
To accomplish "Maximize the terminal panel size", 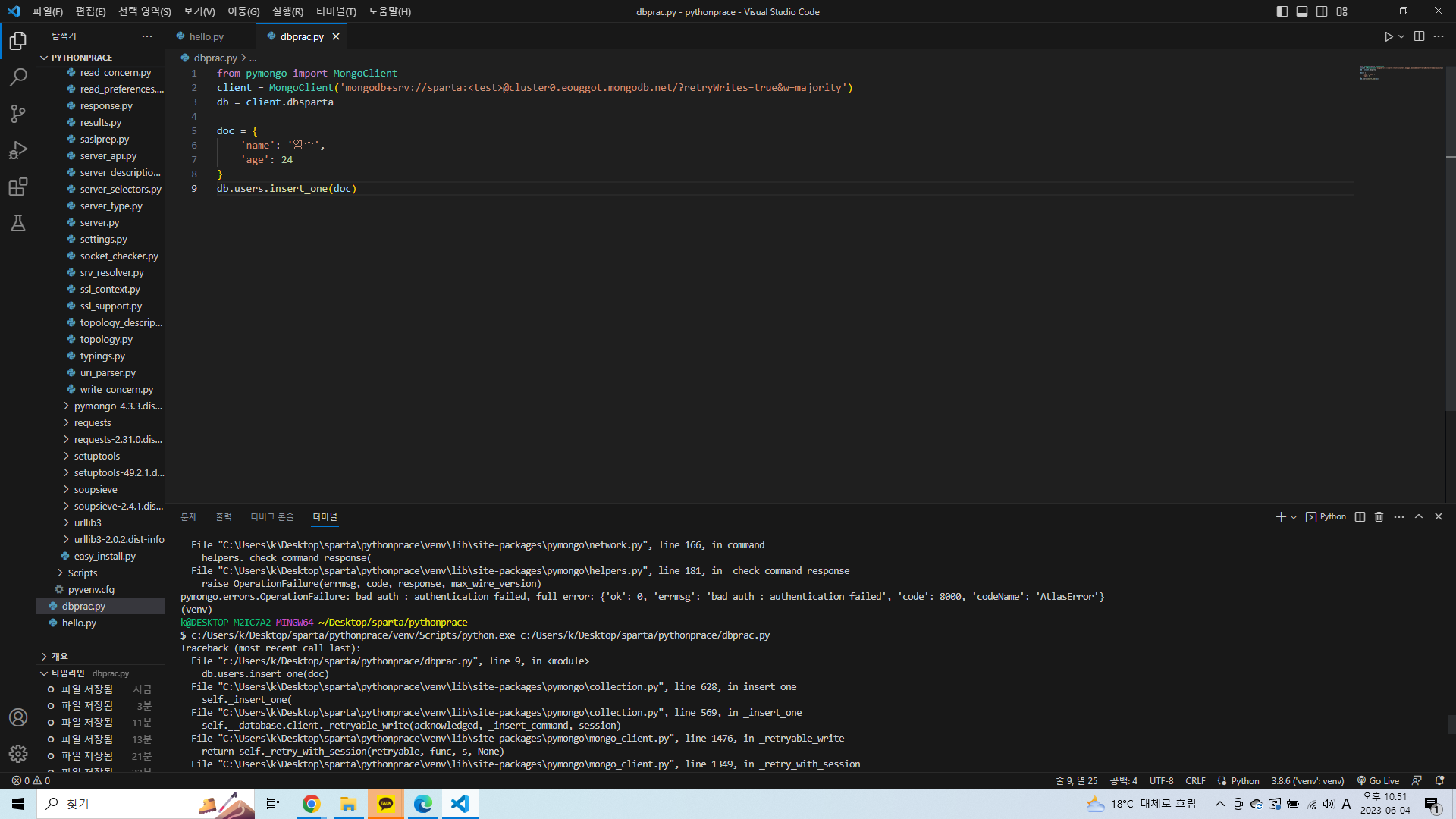I will point(1419,517).
